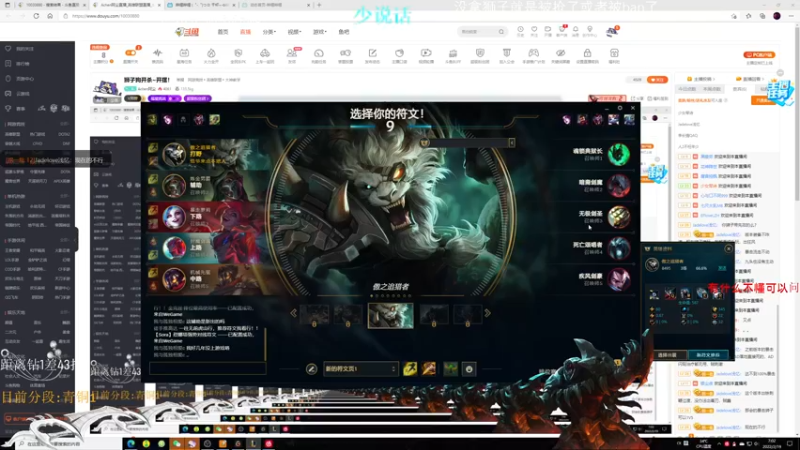Image resolution: width=800 pixels, height=450 pixels.
Task: Open the ward skin selector icon
Action: click(450, 368)
